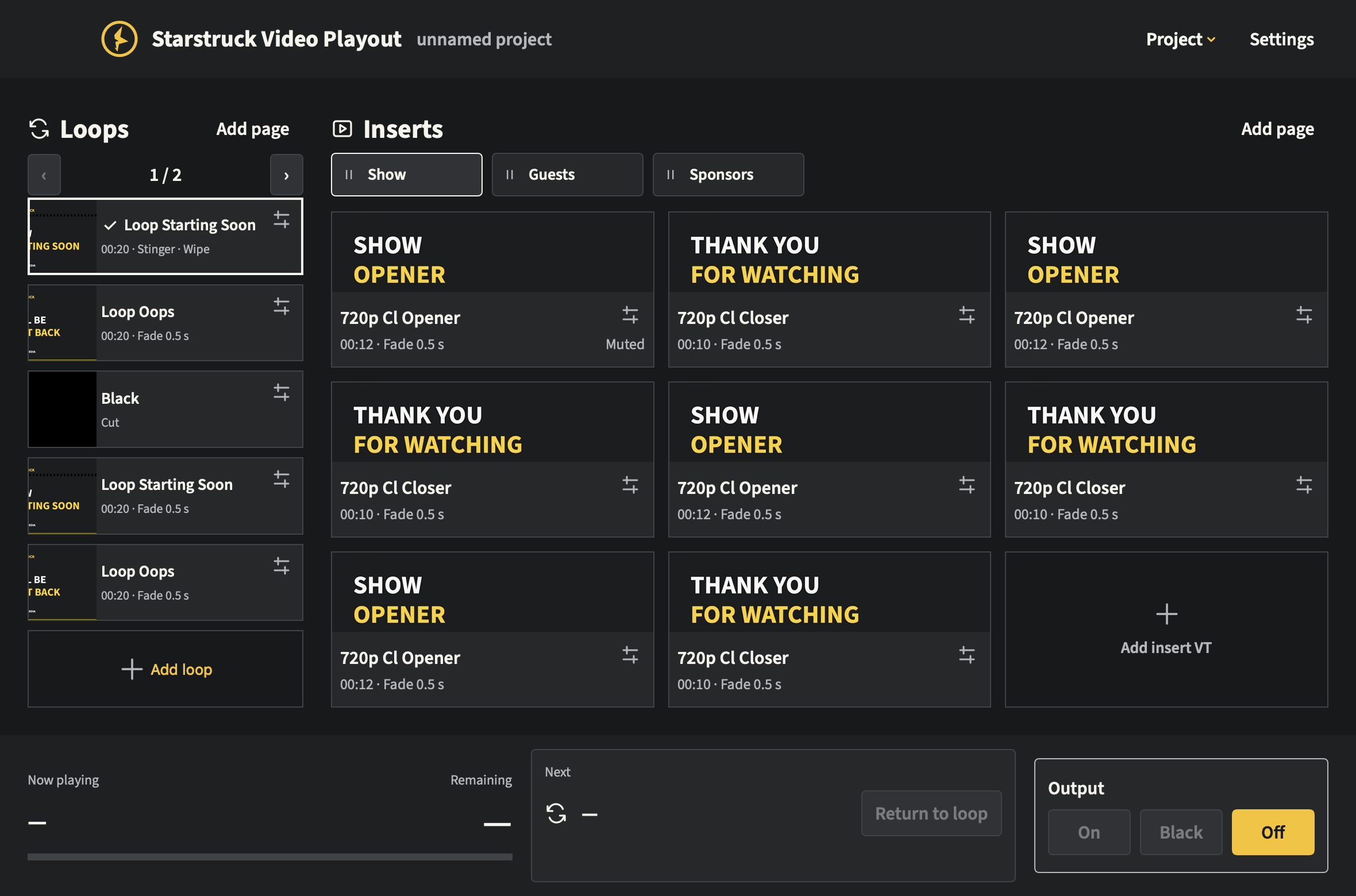1356x896 pixels.
Task: Go to next loops page
Action: click(x=286, y=175)
